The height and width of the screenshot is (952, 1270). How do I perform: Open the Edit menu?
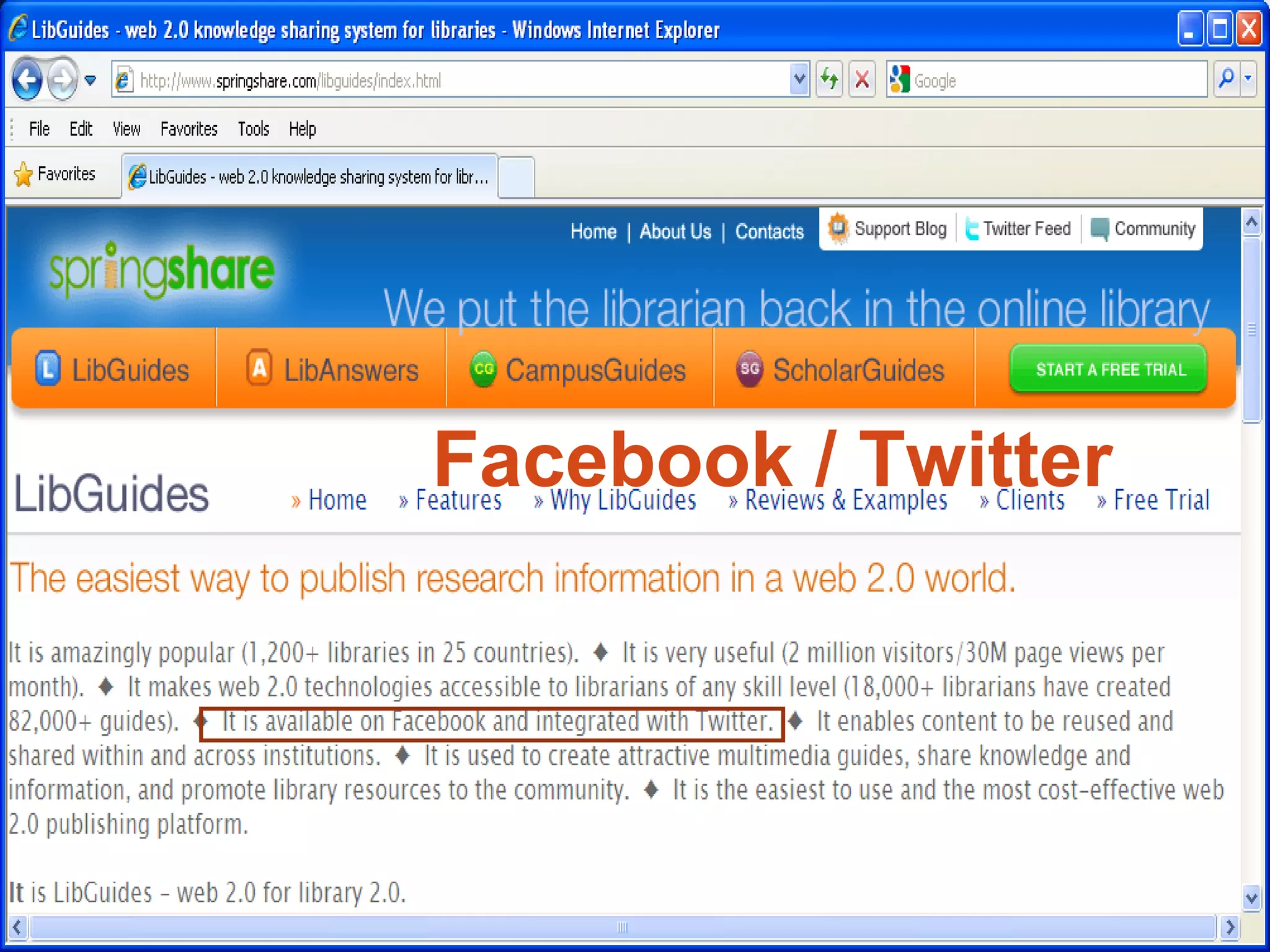pos(81,129)
